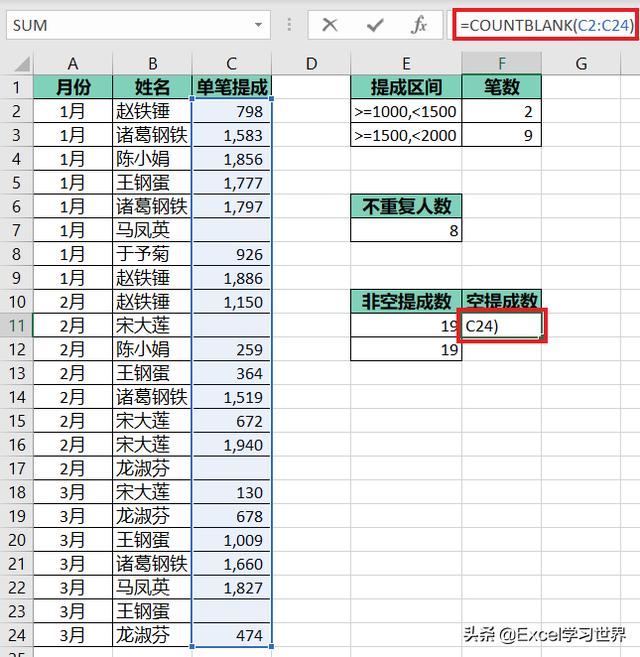Viewport: 640px width, 657px height.
Task: Select cell containing 672
Action: 232,421
